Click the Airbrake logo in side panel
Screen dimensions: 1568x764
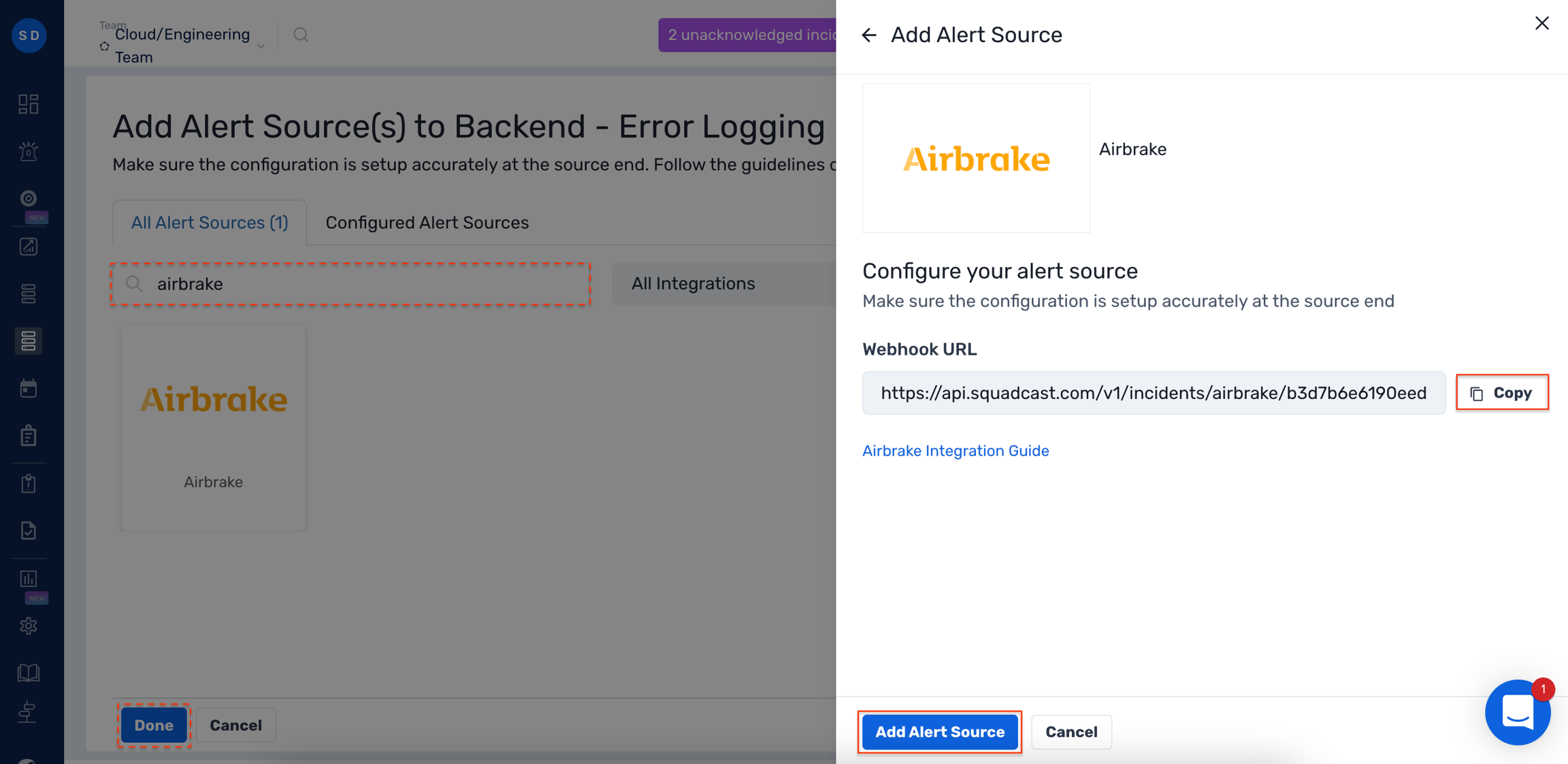[x=976, y=158]
